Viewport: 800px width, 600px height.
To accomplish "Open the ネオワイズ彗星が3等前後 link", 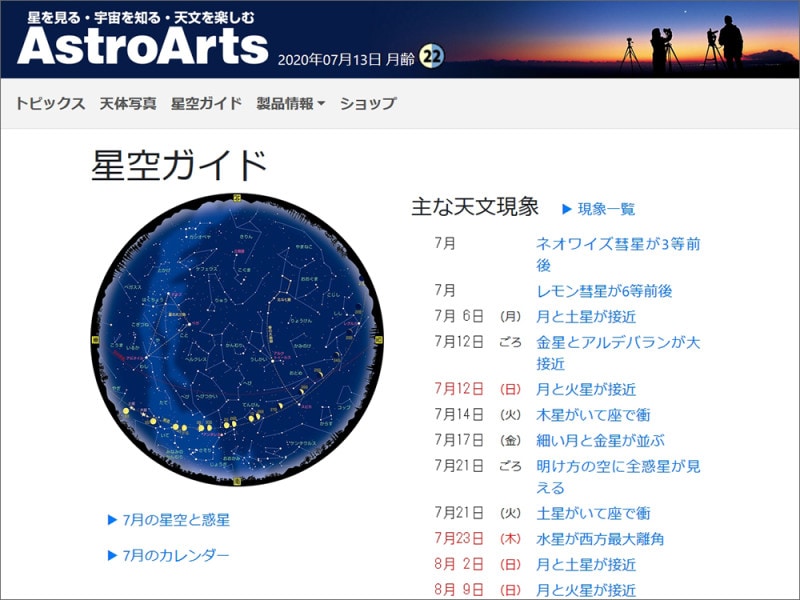I will (x=625, y=252).
